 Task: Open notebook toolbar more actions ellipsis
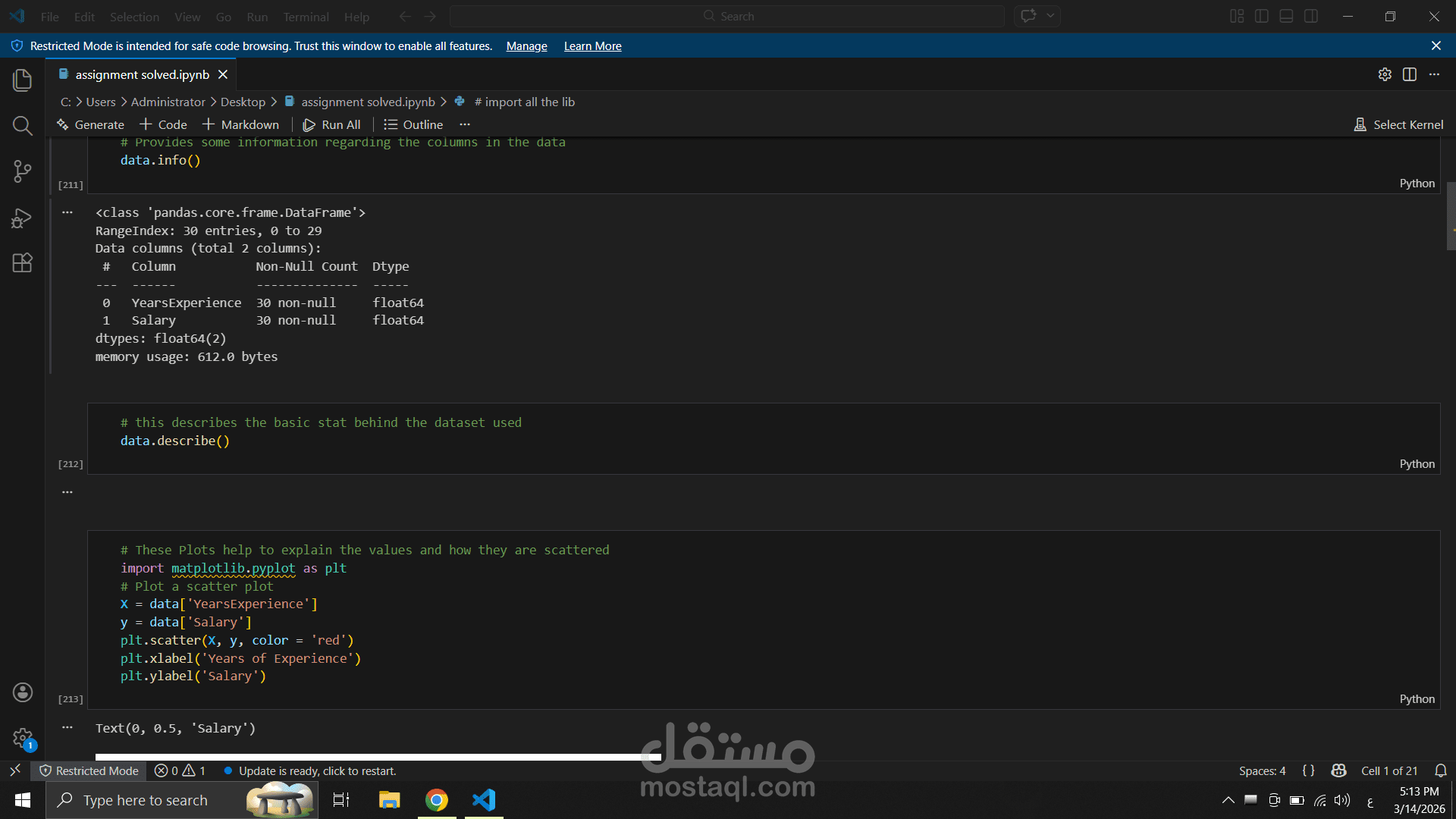(x=465, y=124)
